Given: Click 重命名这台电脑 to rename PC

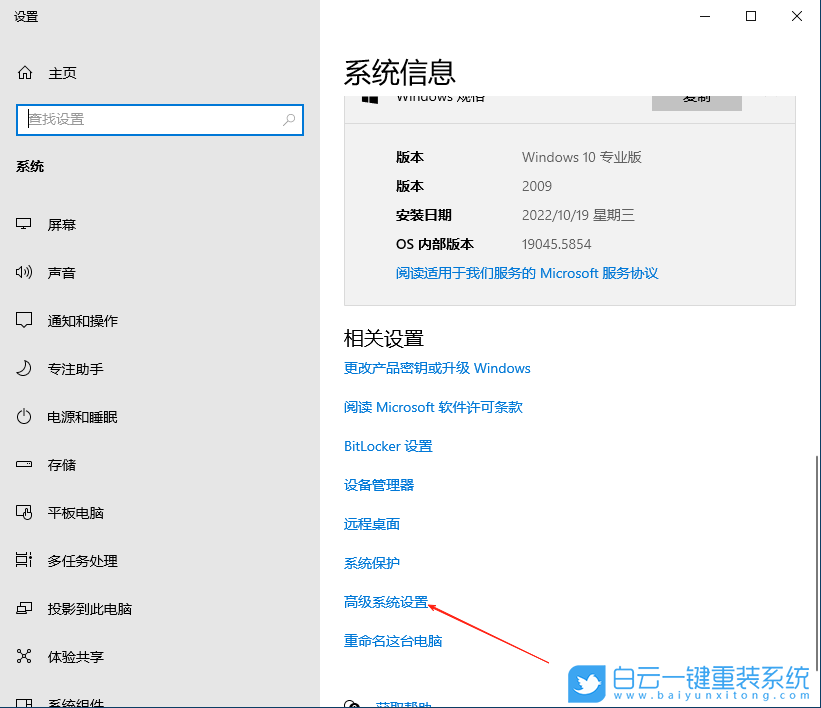Looking at the screenshot, I should pyautogui.click(x=394, y=640).
